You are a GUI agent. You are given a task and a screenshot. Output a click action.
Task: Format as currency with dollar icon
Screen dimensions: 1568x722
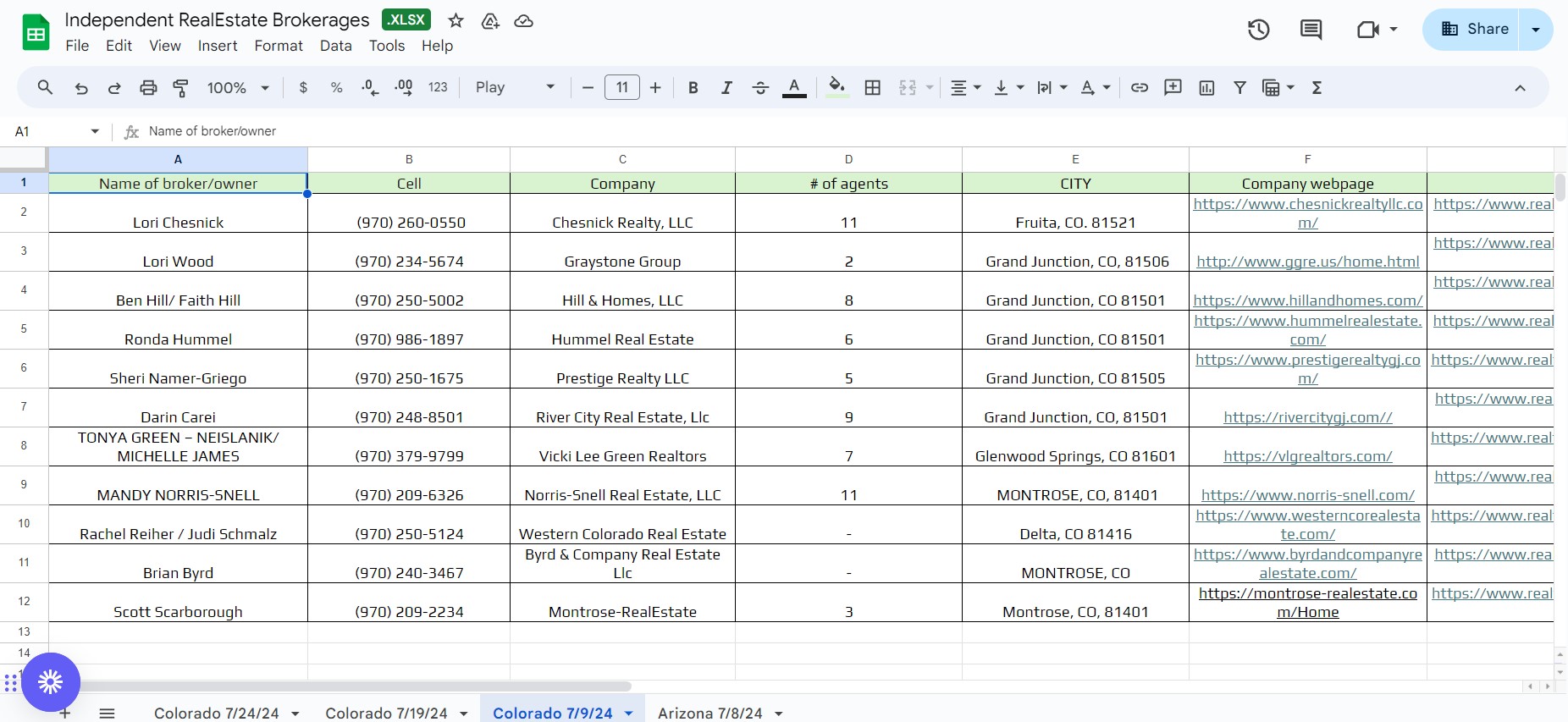pos(303,87)
